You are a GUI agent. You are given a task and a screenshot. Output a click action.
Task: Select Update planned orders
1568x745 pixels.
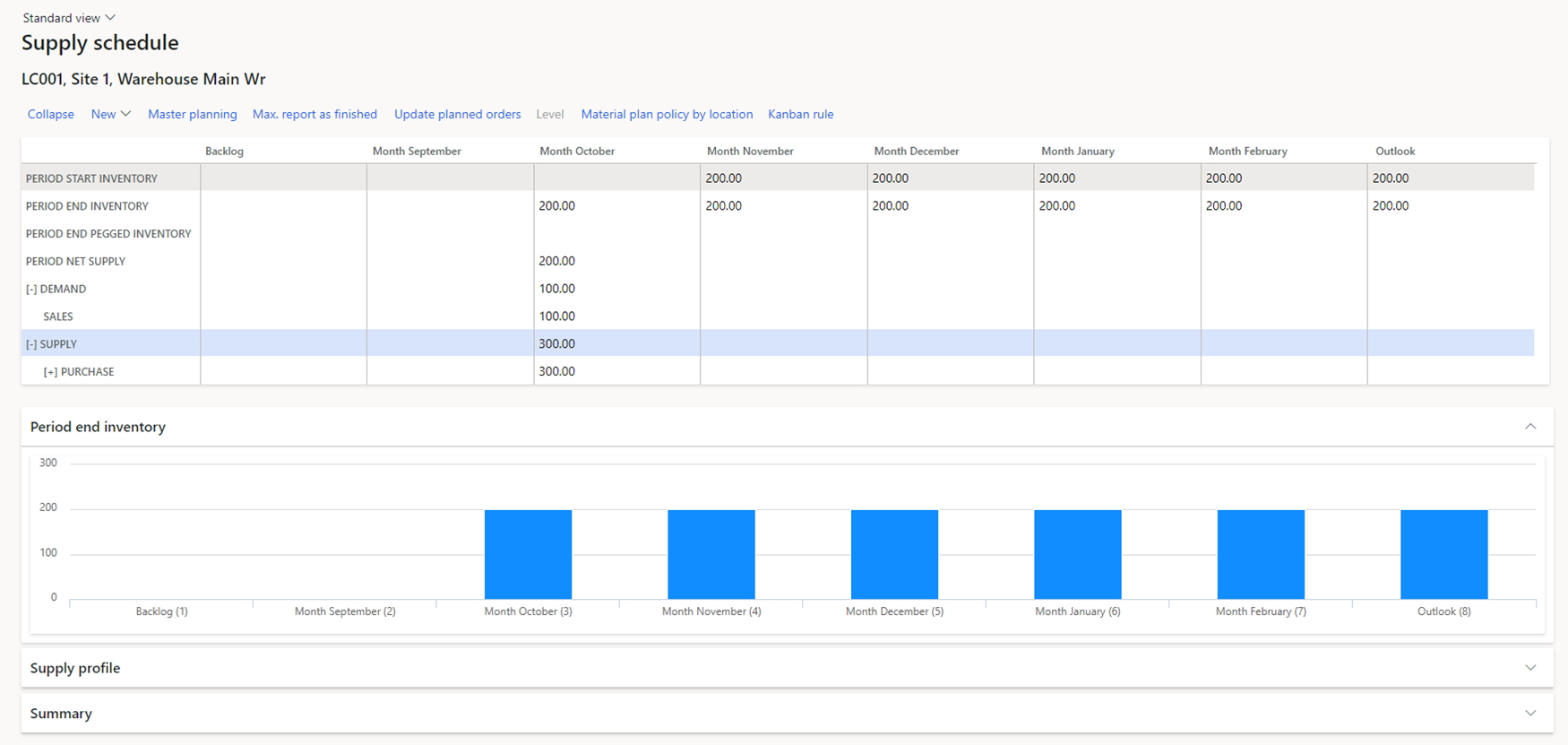pyautogui.click(x=457, y=114)
